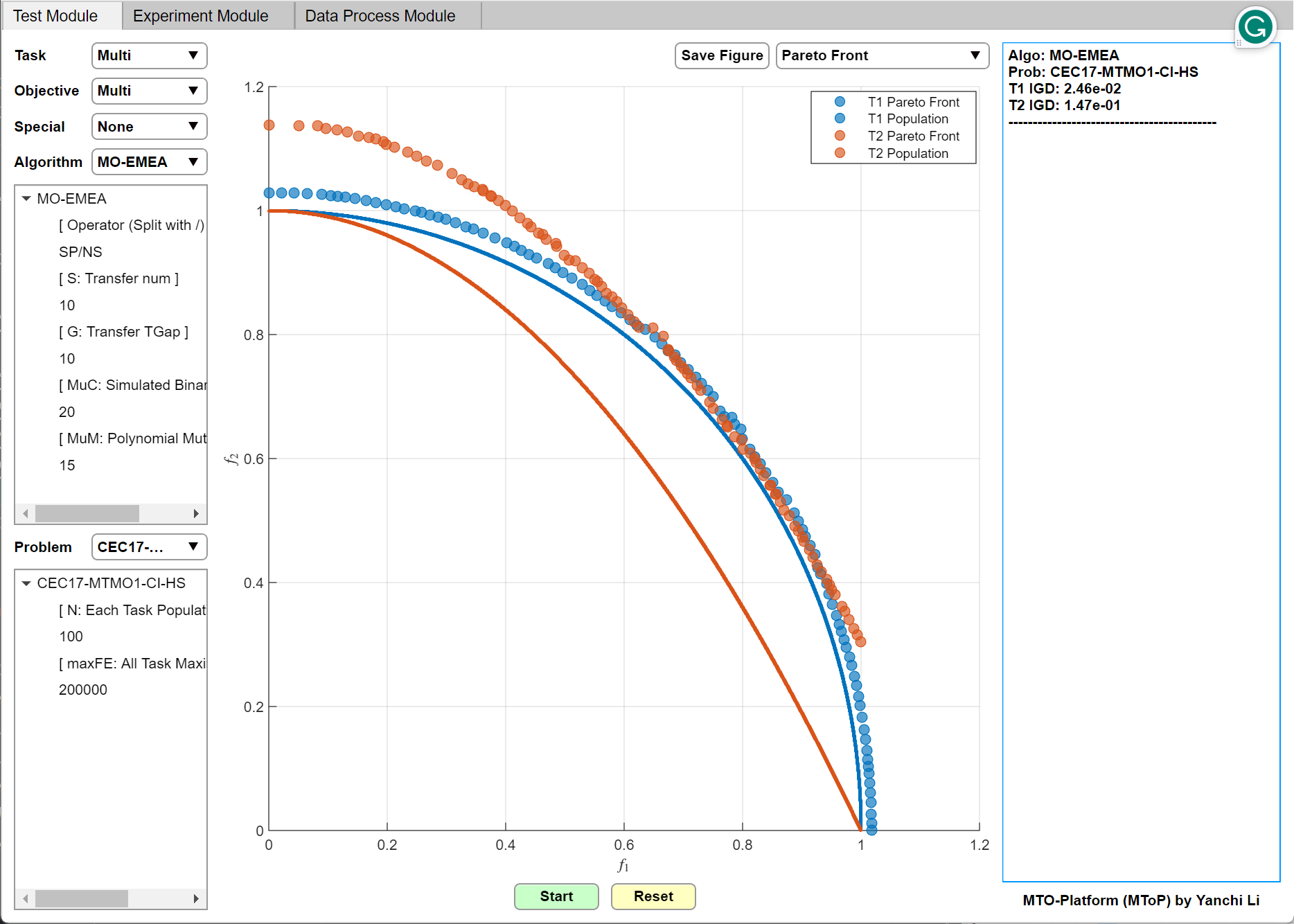
Task: Select the maxFE: All Task Maximum row
Action: [132, 664]
